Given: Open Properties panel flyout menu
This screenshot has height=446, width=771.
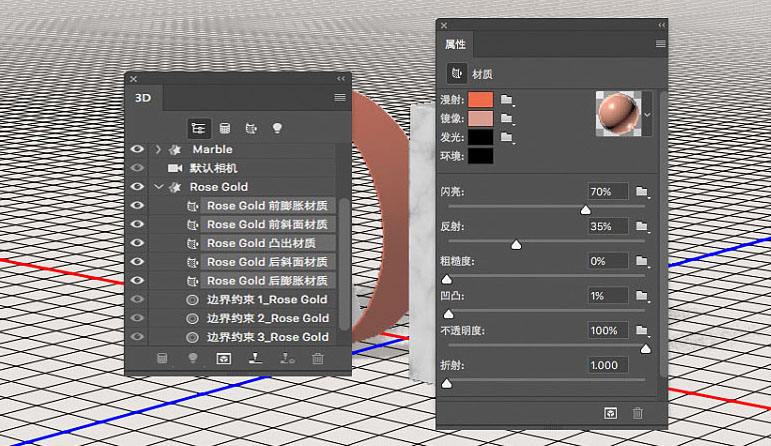Looking at the screenshot, I should click(660, 44).
